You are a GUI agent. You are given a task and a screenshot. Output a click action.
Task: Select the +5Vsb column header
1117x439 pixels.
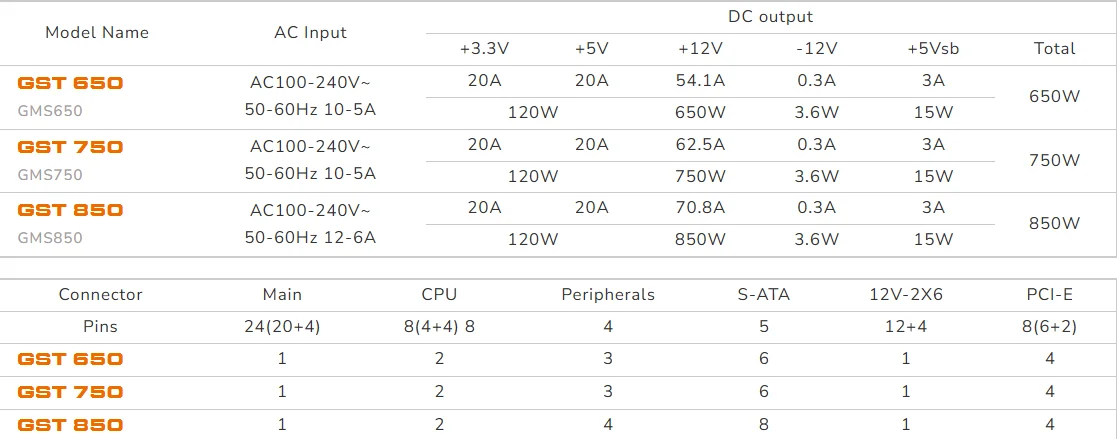[x=932, y=48]
